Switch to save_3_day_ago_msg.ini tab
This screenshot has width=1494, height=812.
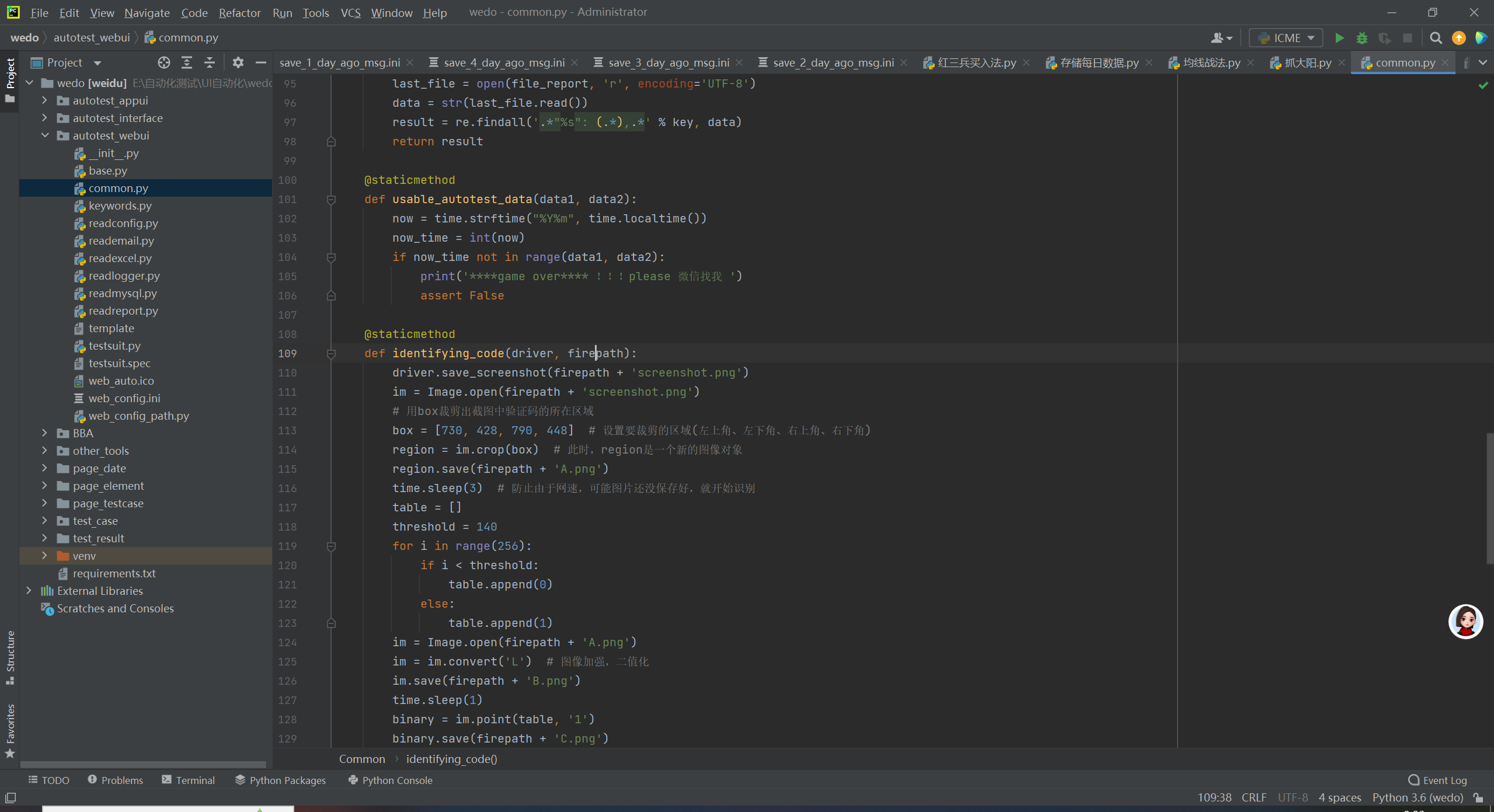coord(668,62)
